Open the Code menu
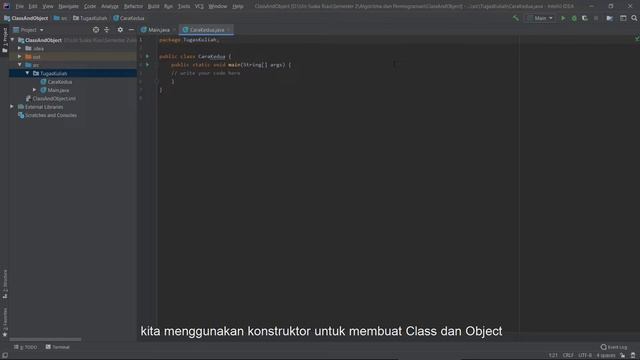Screen dimensions: 640x360 pos(90,6)
